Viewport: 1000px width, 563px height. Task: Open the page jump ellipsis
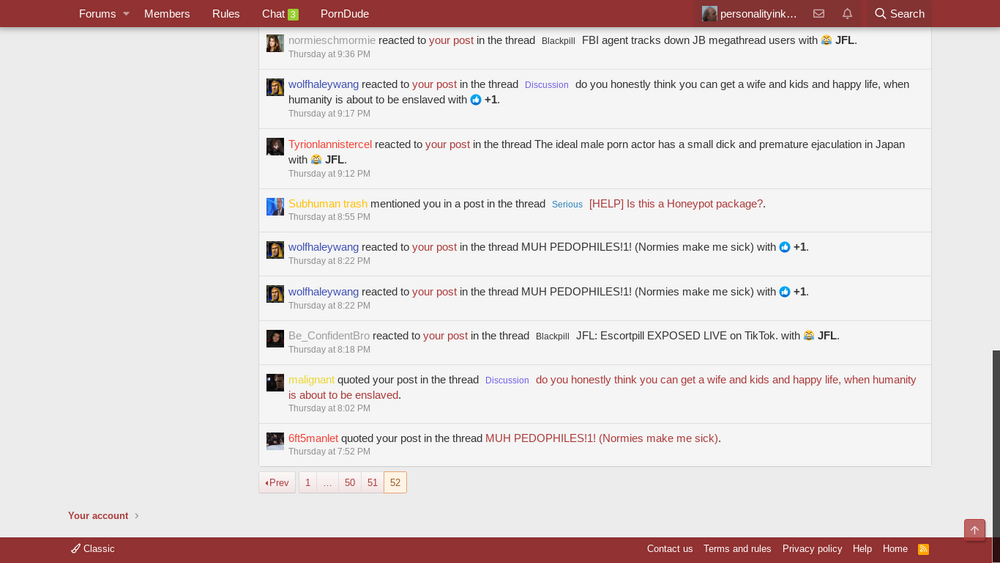[327, 483]
